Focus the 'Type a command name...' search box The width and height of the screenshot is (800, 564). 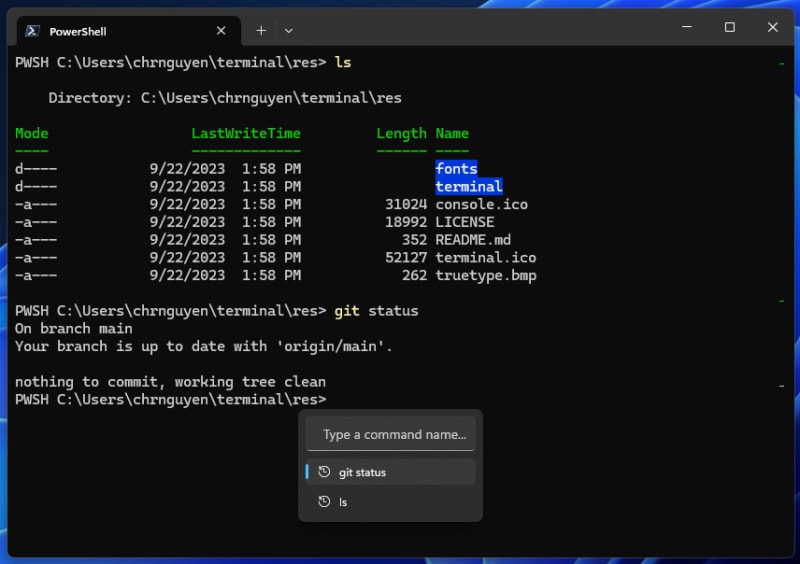[391, 435]
